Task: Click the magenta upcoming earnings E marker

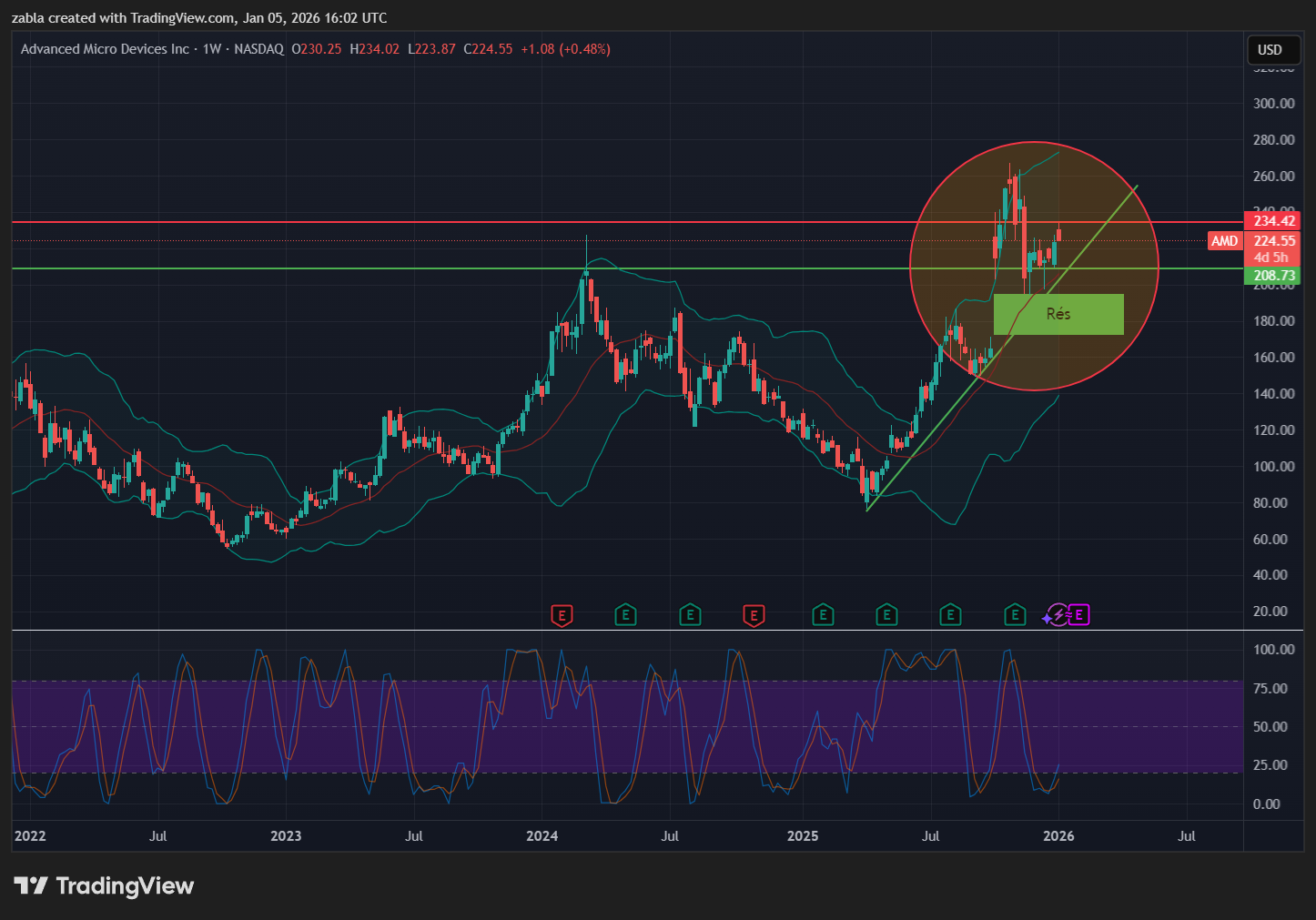Action: pyautogui.click(x=1078, y=616)
